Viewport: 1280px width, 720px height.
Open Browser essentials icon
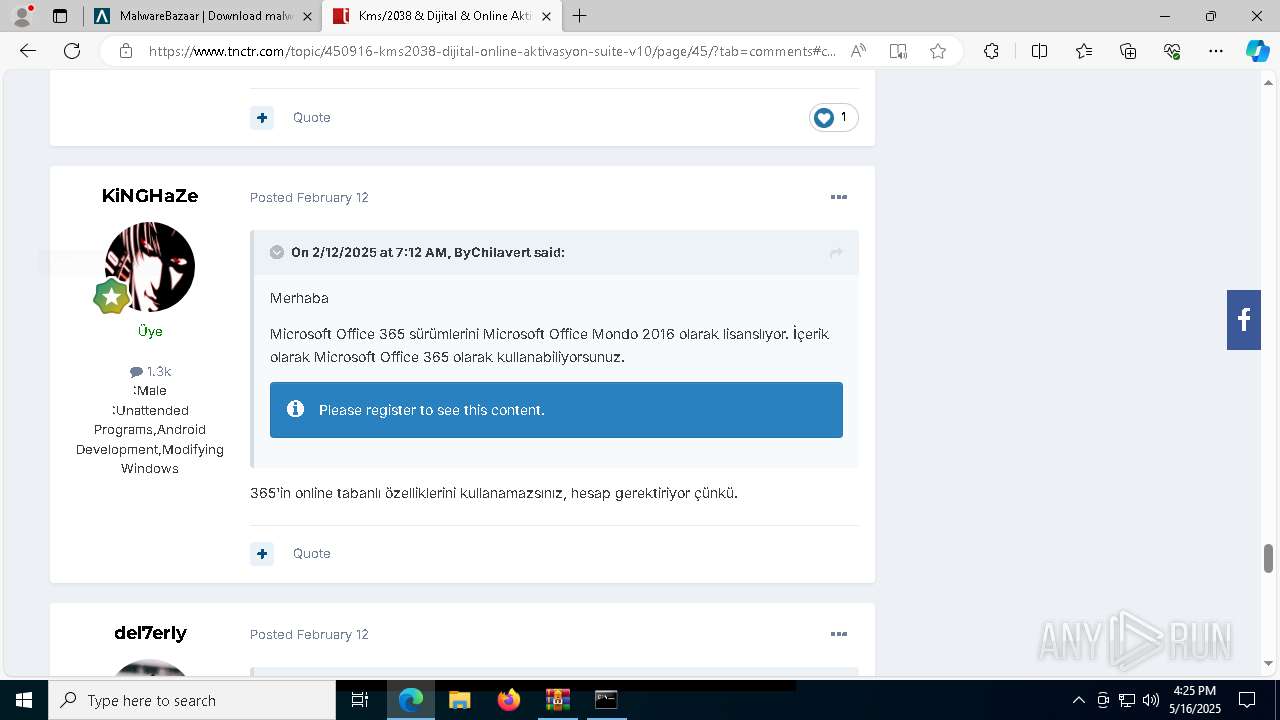coord(1172,51)
